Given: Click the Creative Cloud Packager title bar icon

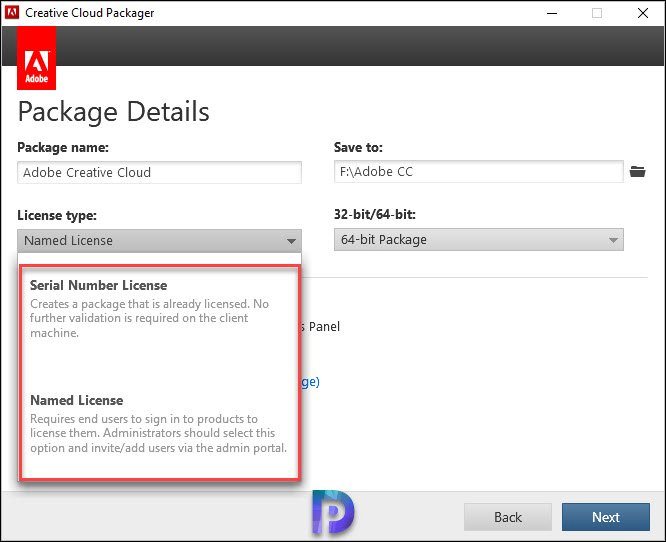Looking at the screenshot, I should click(11, 12).
